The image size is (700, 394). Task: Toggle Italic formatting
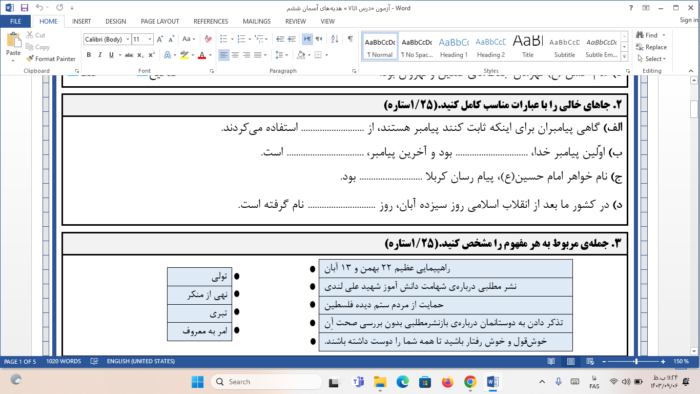point(100,55)
